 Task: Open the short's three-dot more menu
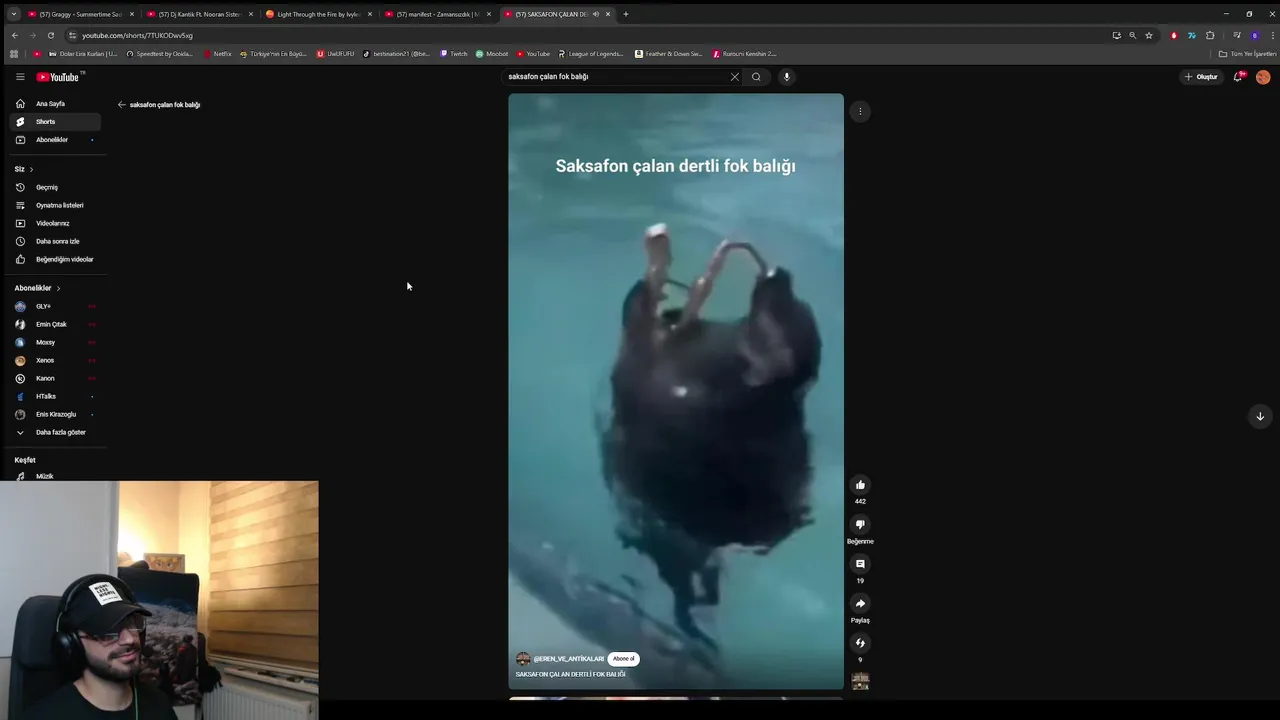[860, 111]
